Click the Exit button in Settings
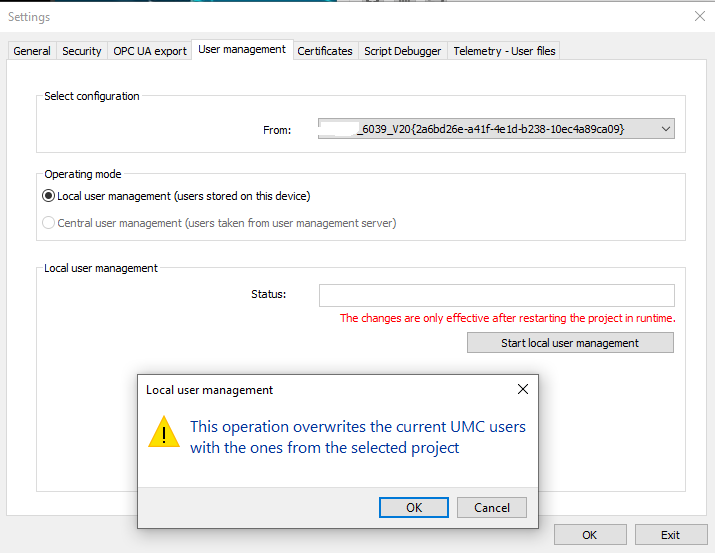 pos(670,535)
